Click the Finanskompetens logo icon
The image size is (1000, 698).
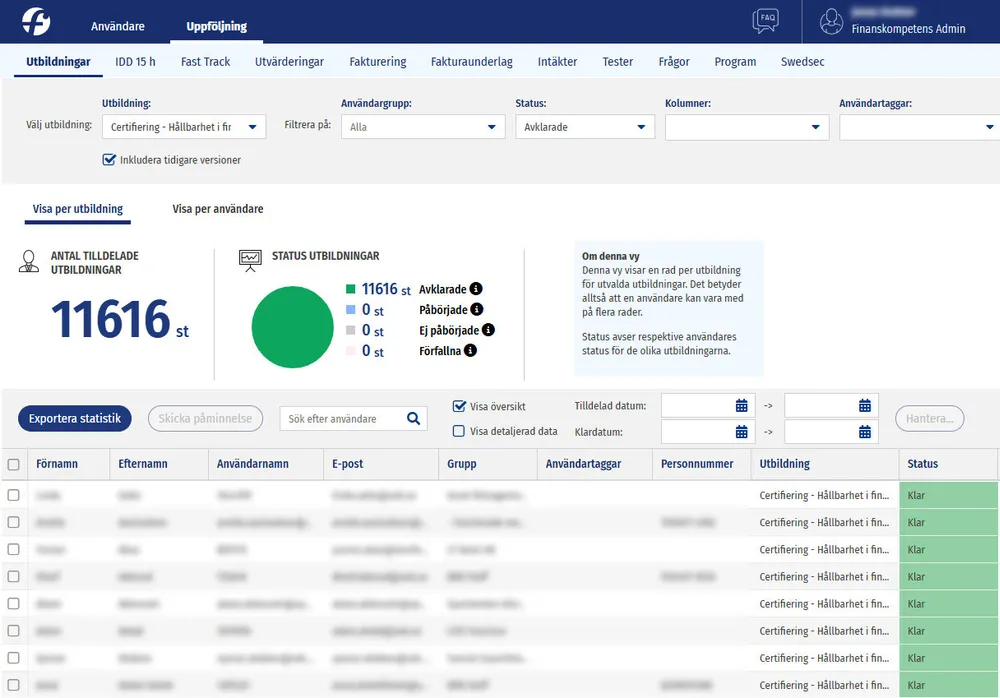36,21
